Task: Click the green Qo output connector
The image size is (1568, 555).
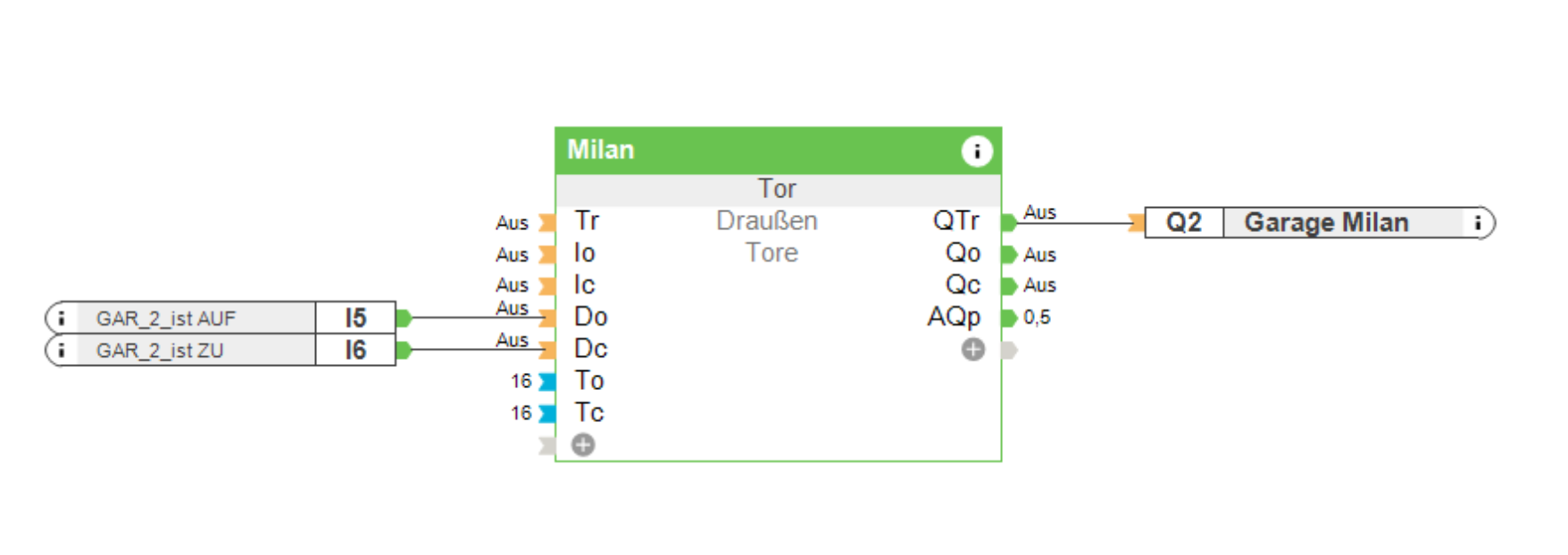Action: coord(1010,254)
